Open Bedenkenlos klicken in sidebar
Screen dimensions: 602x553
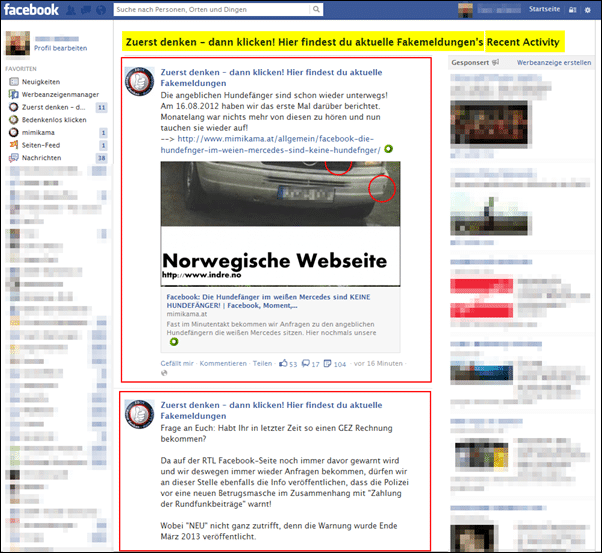[x=54, y=120]
